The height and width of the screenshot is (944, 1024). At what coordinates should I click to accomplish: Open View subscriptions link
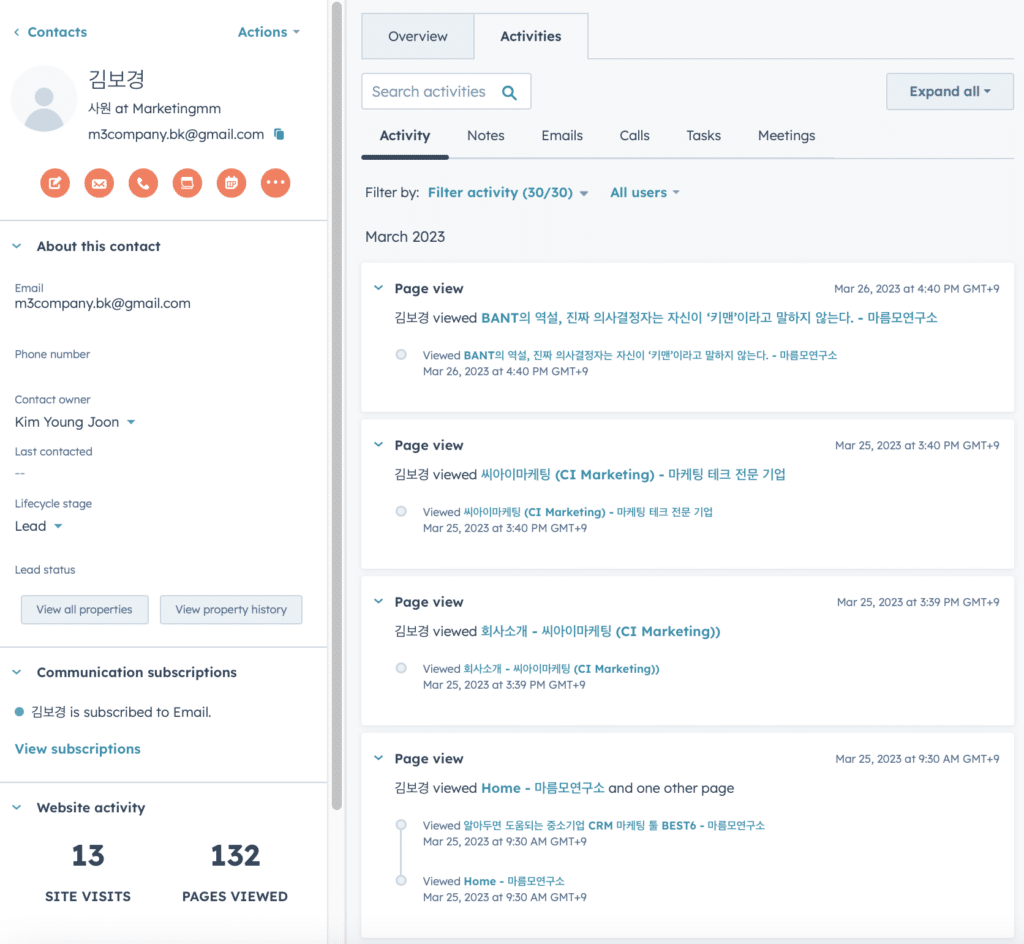pos(78,749)
